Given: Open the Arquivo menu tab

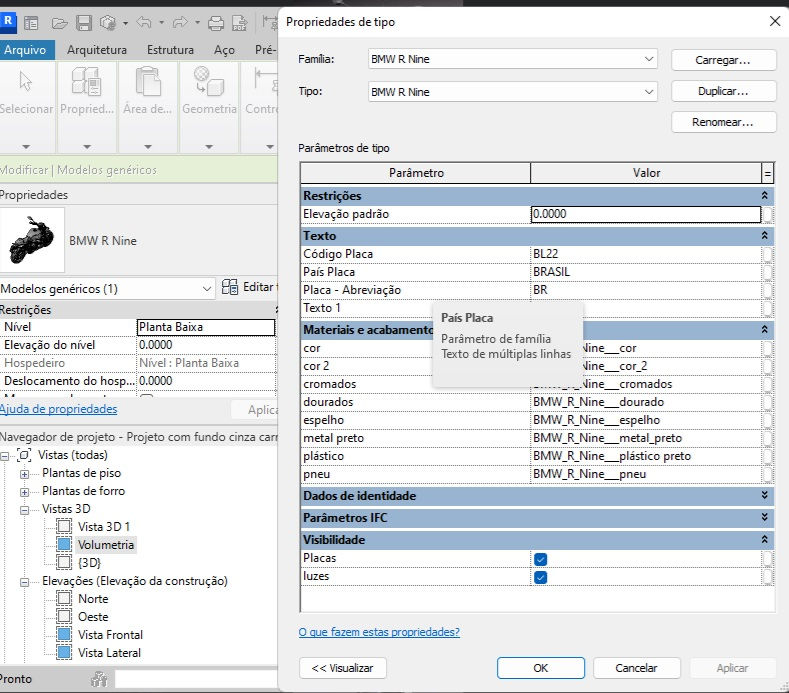Looking at the screenshot, I should pyautogui.click(x=26, y=50).
